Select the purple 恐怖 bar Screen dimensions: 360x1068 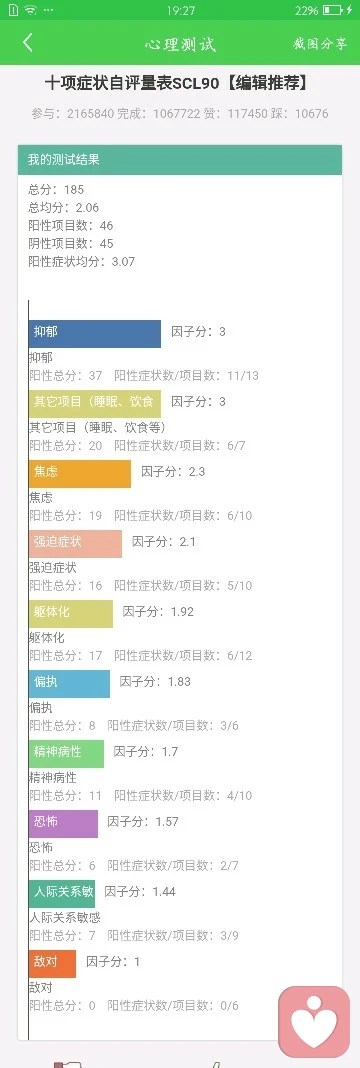tap(63, 823)
